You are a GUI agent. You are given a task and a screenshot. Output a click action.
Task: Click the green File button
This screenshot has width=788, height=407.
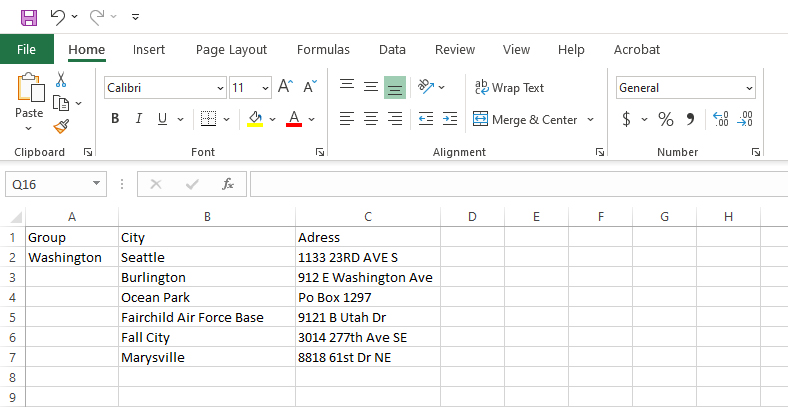click(27, 49)
